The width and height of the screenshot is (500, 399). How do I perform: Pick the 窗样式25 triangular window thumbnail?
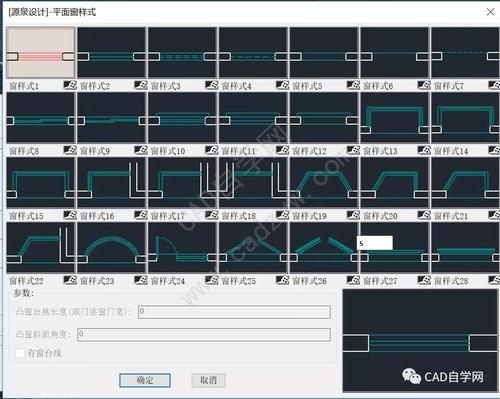(253, 248)
